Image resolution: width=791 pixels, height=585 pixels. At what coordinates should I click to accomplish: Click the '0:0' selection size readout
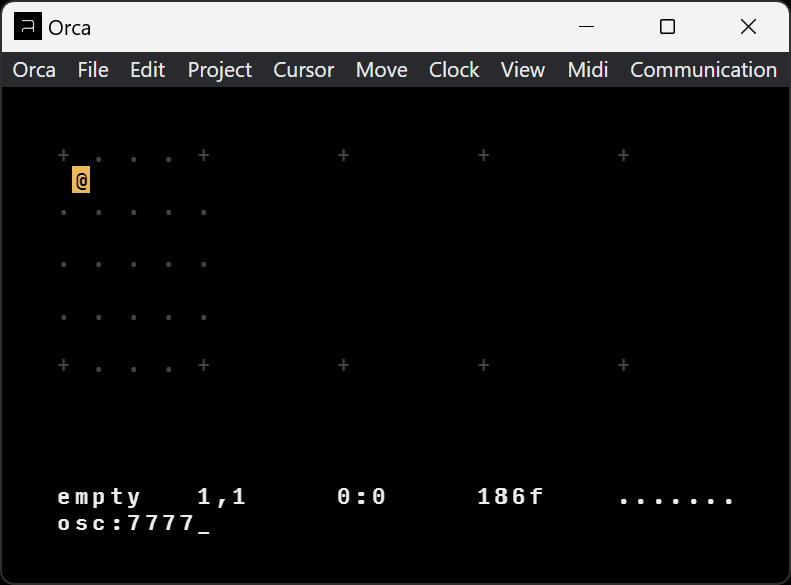click(362, 497)
